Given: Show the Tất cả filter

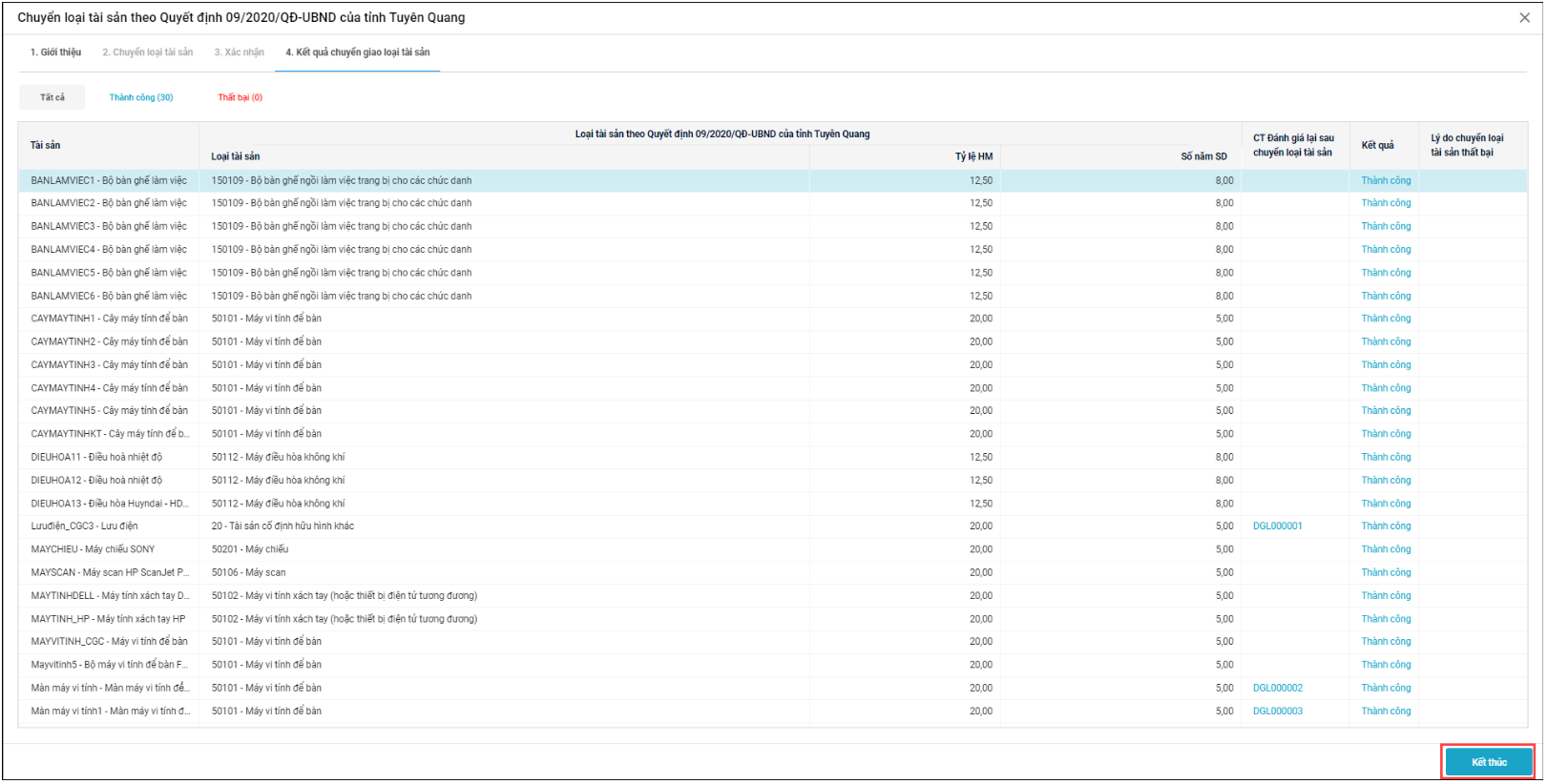Looking at the screenshot, I should (52, 97).
